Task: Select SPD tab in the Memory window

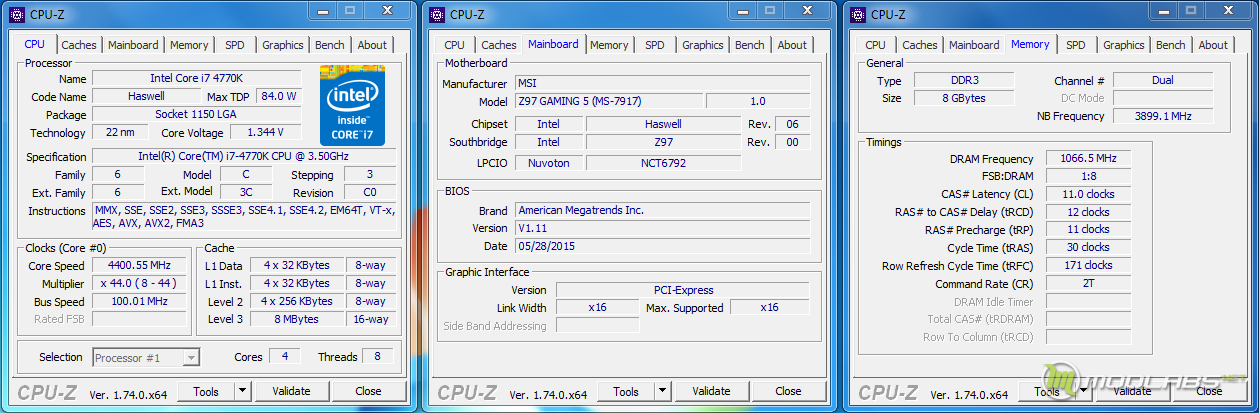Action: pyautogui.click(x=1076, y=45)
